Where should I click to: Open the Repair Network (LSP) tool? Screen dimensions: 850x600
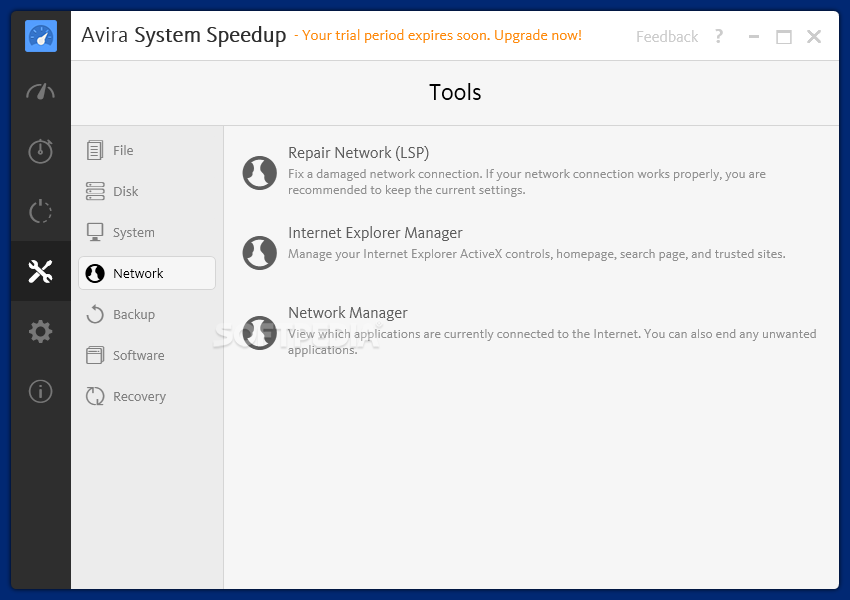tap(358, 153)
